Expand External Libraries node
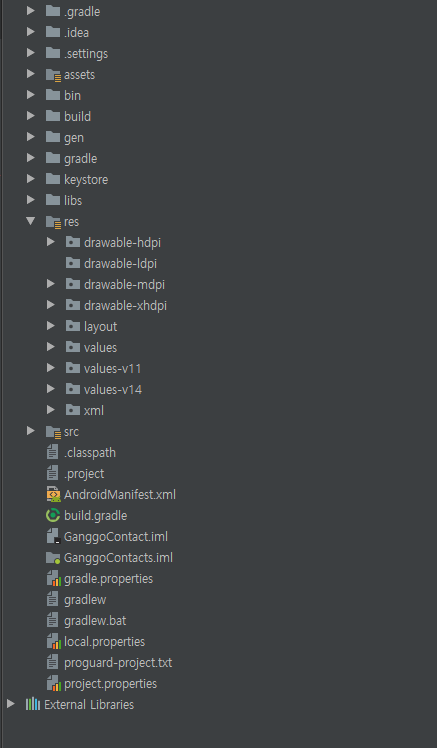The width and height of the screenshot is (437, 748). click(x=10, y=704)
